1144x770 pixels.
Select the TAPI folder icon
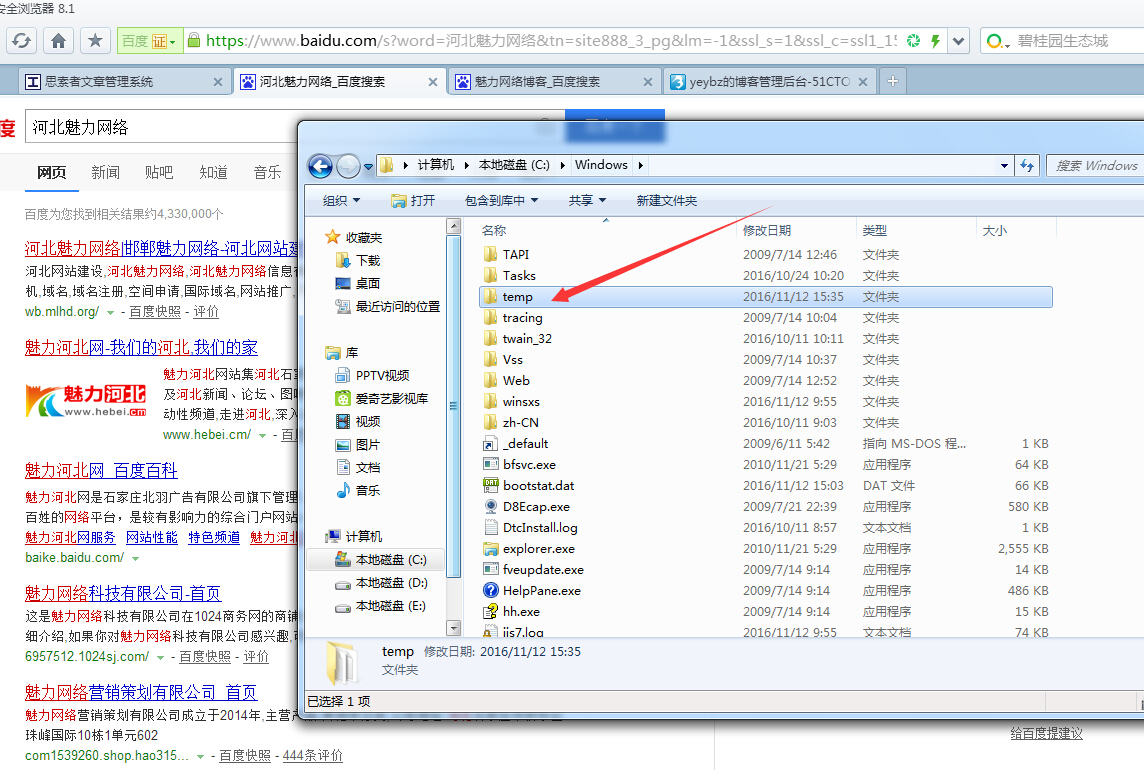click(x=490, y=255)
